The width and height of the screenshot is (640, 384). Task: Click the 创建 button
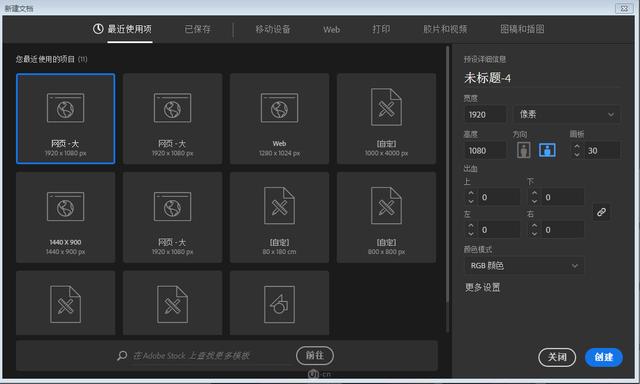click(x=604, y=357)
